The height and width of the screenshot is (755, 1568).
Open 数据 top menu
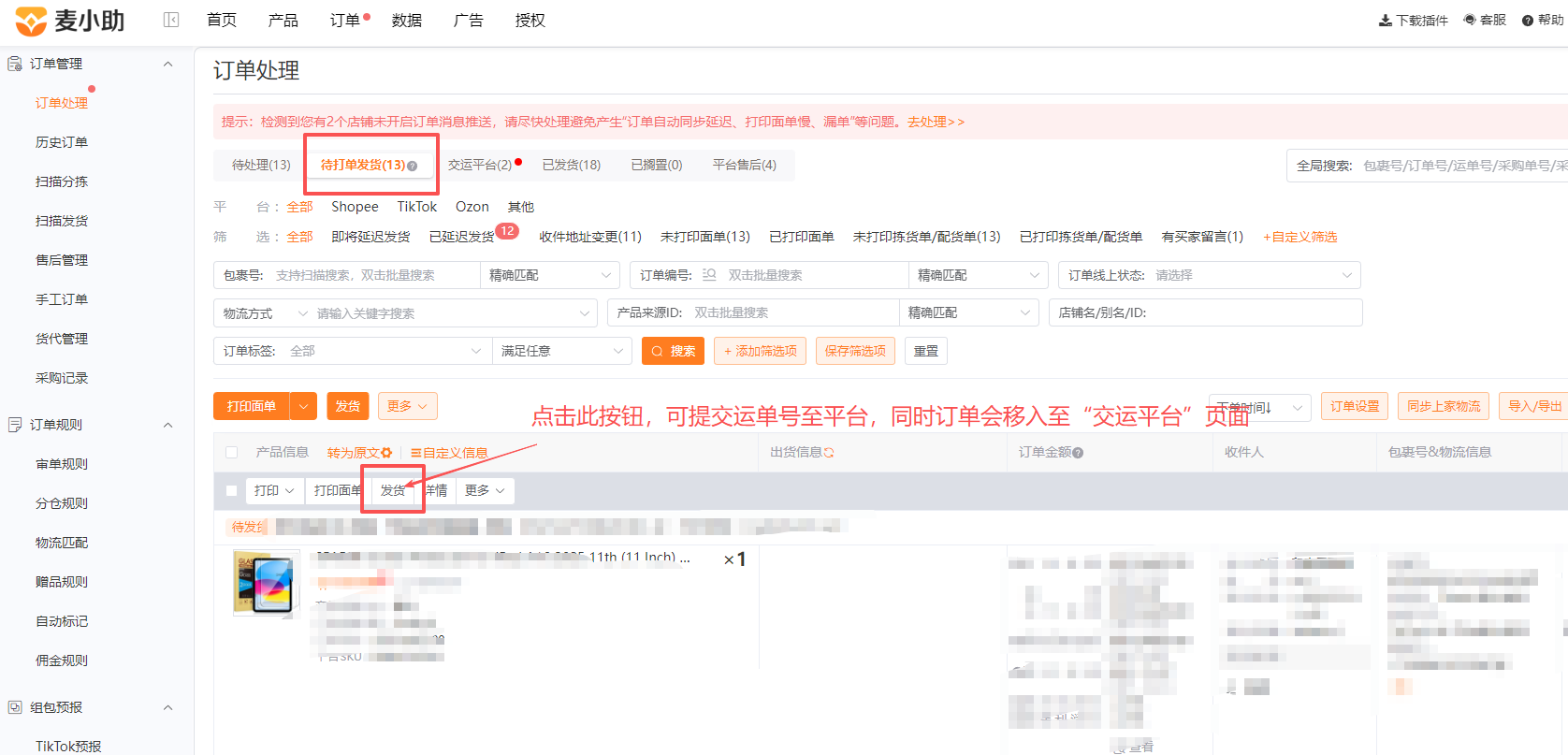[407, 21]
